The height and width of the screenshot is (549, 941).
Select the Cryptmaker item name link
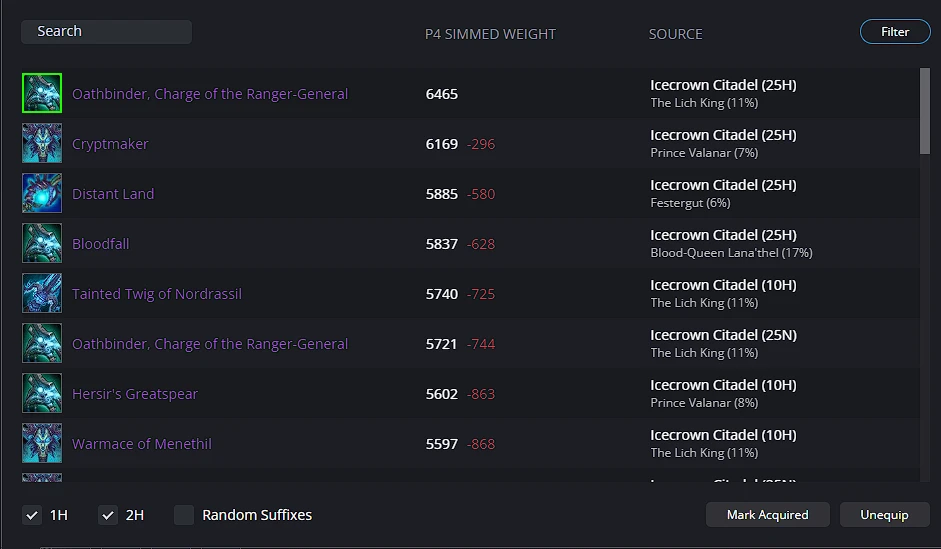pyautogui.click(x=110, y=144)
